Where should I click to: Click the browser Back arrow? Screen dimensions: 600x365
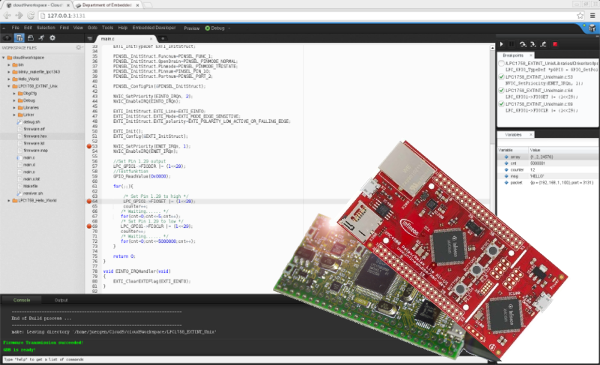coord(7,16)
